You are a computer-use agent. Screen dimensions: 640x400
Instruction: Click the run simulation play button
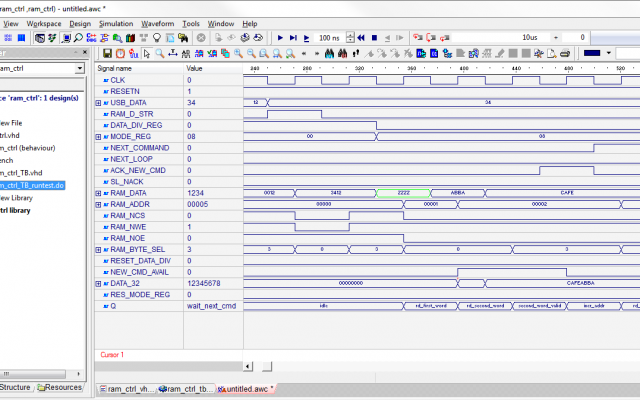(279, 37)
